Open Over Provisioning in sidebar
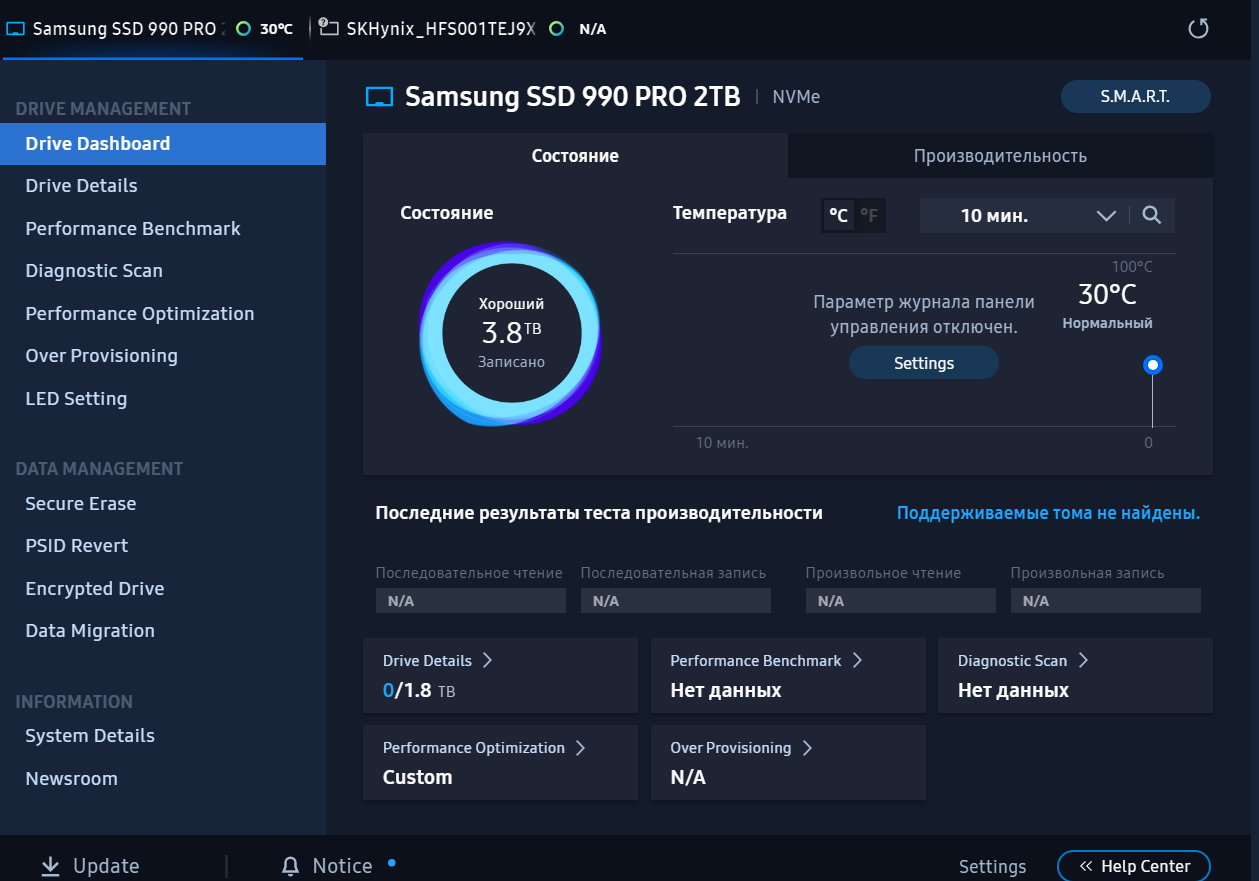The height and width of the screenshot is (881, 1259). click(163, 356)
